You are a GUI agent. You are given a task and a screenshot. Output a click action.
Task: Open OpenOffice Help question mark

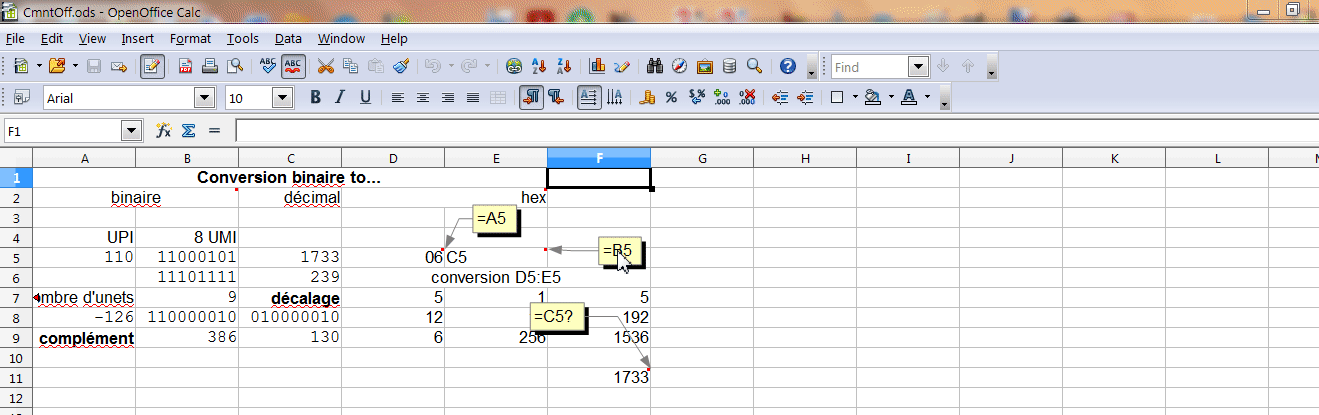pos(788,67)
